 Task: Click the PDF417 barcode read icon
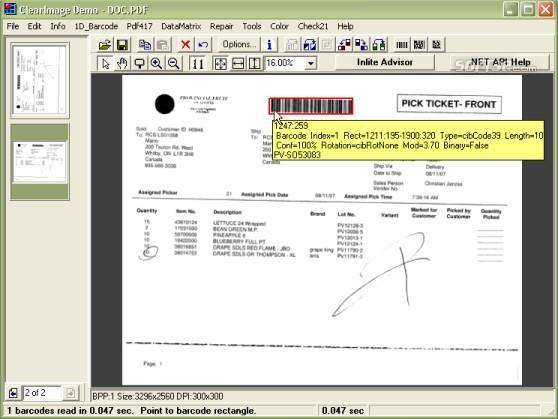pos(419,45)
